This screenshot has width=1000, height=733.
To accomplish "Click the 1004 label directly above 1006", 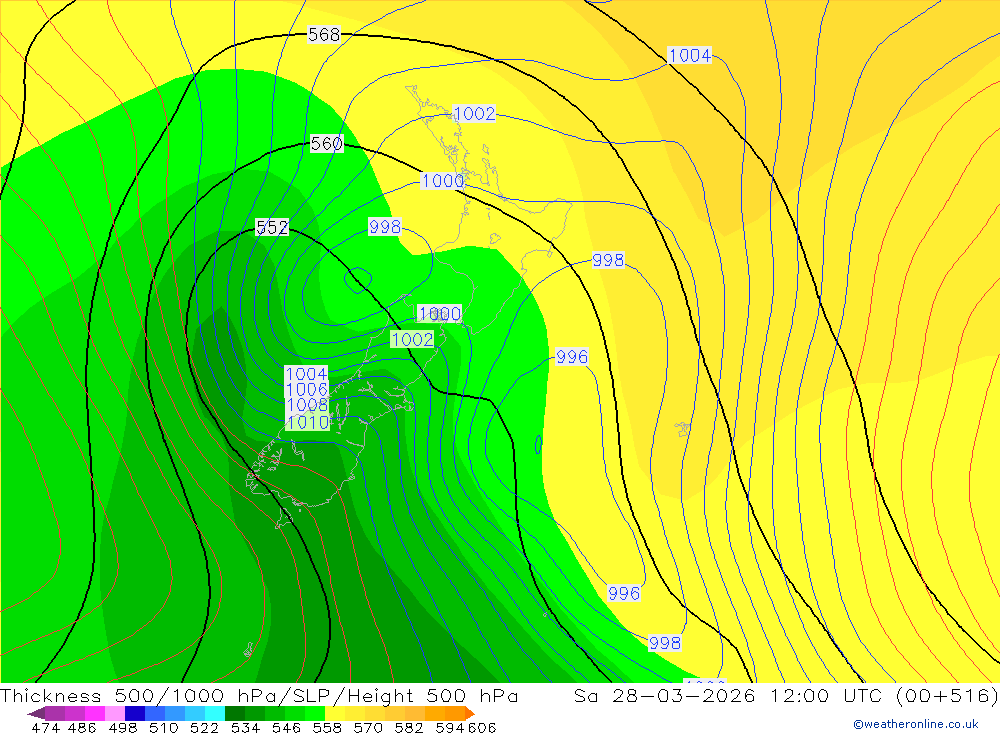I will point(307,373).
